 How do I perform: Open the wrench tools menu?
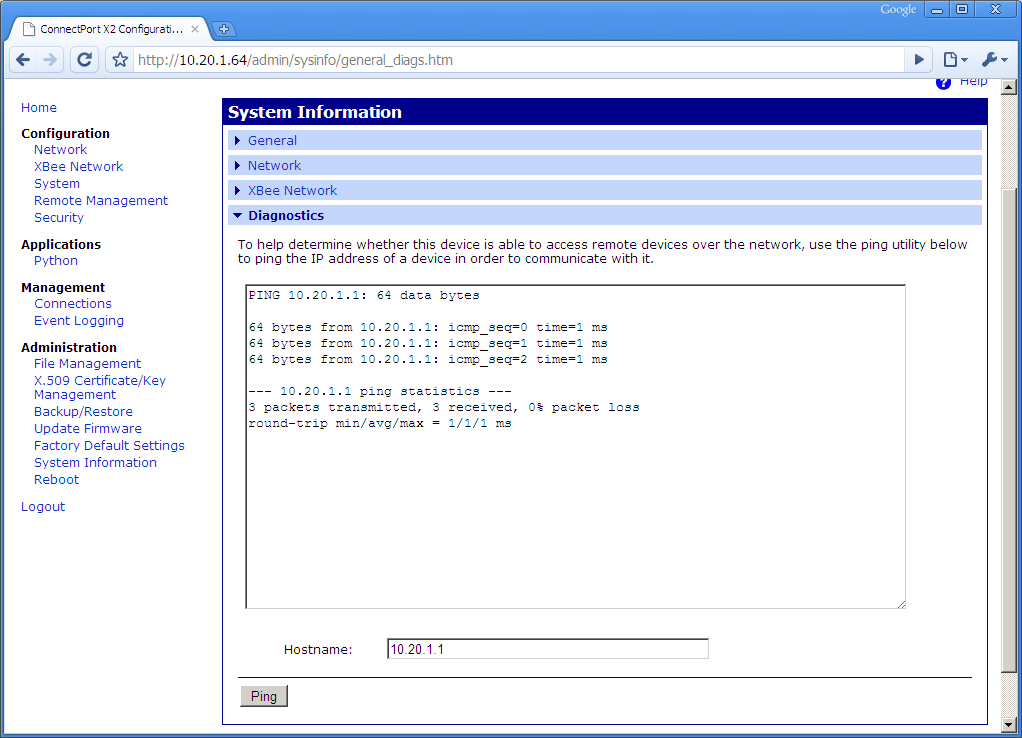click(994, 60)
